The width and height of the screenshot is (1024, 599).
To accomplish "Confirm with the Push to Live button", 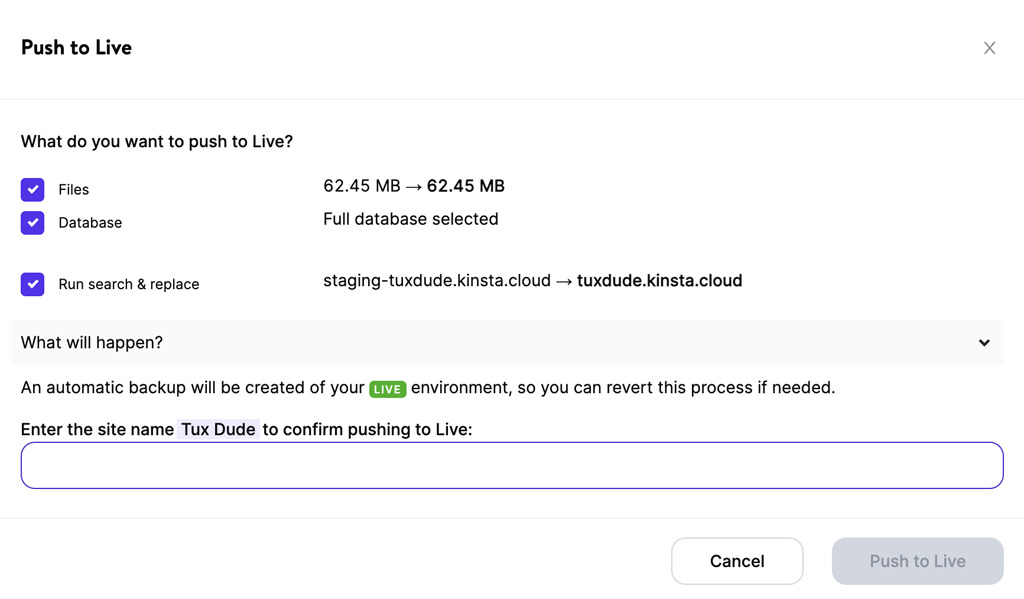I will 918,561.
